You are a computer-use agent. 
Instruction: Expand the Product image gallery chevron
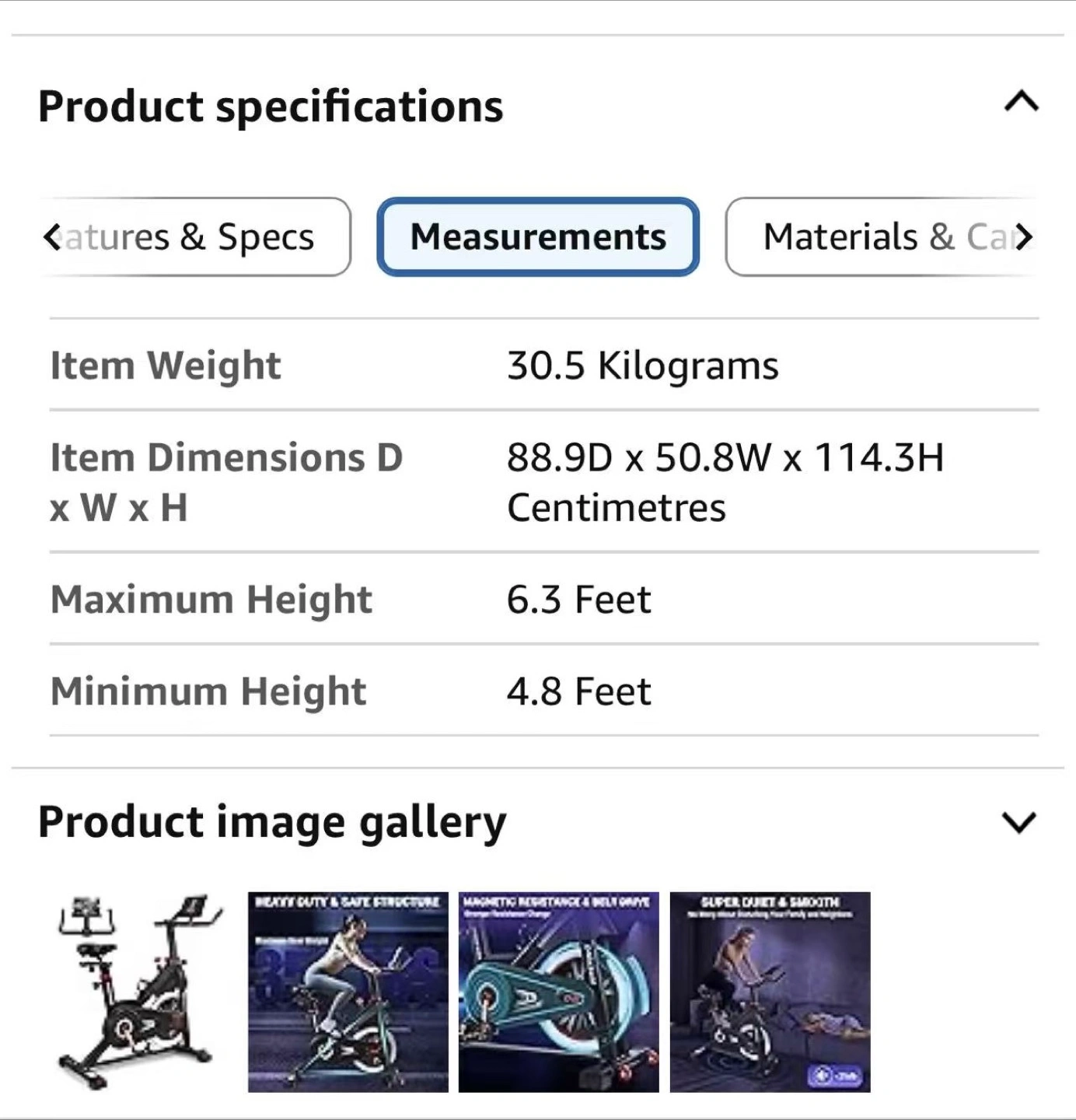(x=1019, y=822)
